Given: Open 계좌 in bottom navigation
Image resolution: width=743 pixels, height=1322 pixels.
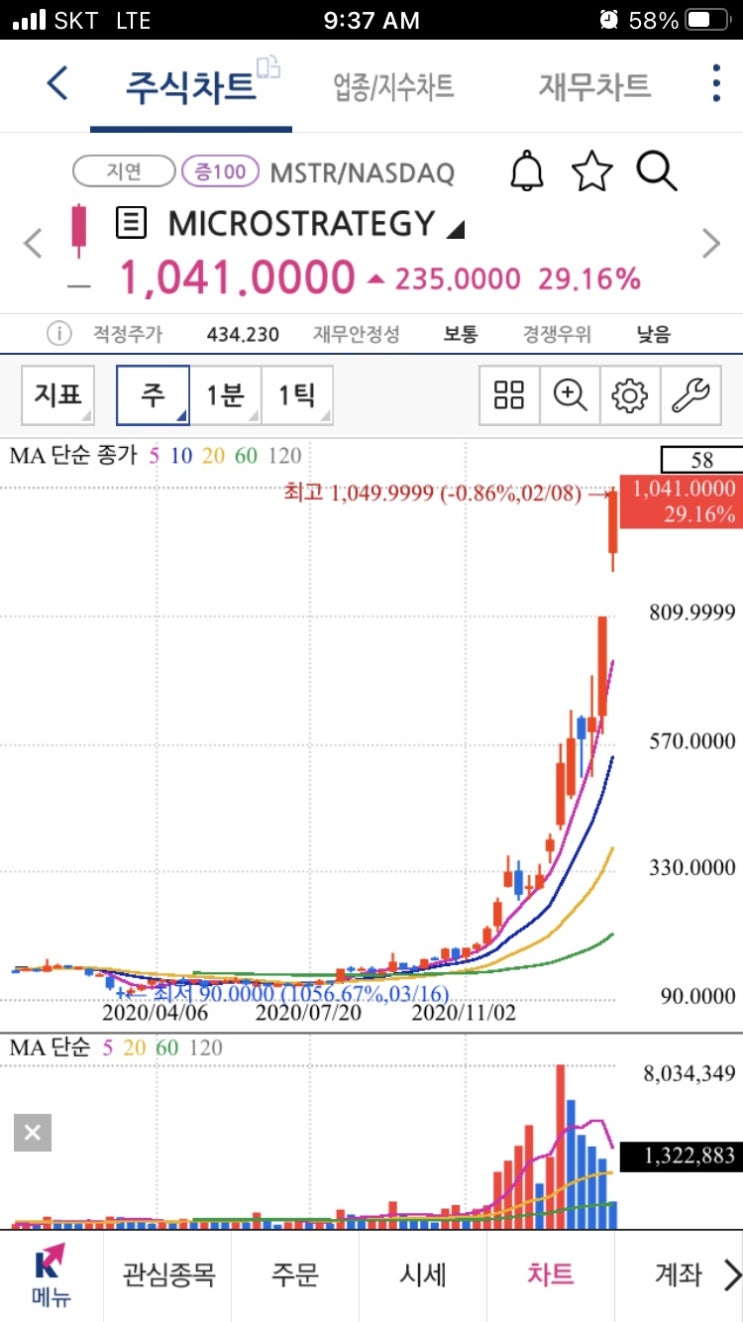Looking at the screenshot, I should tap(678, 1276).
